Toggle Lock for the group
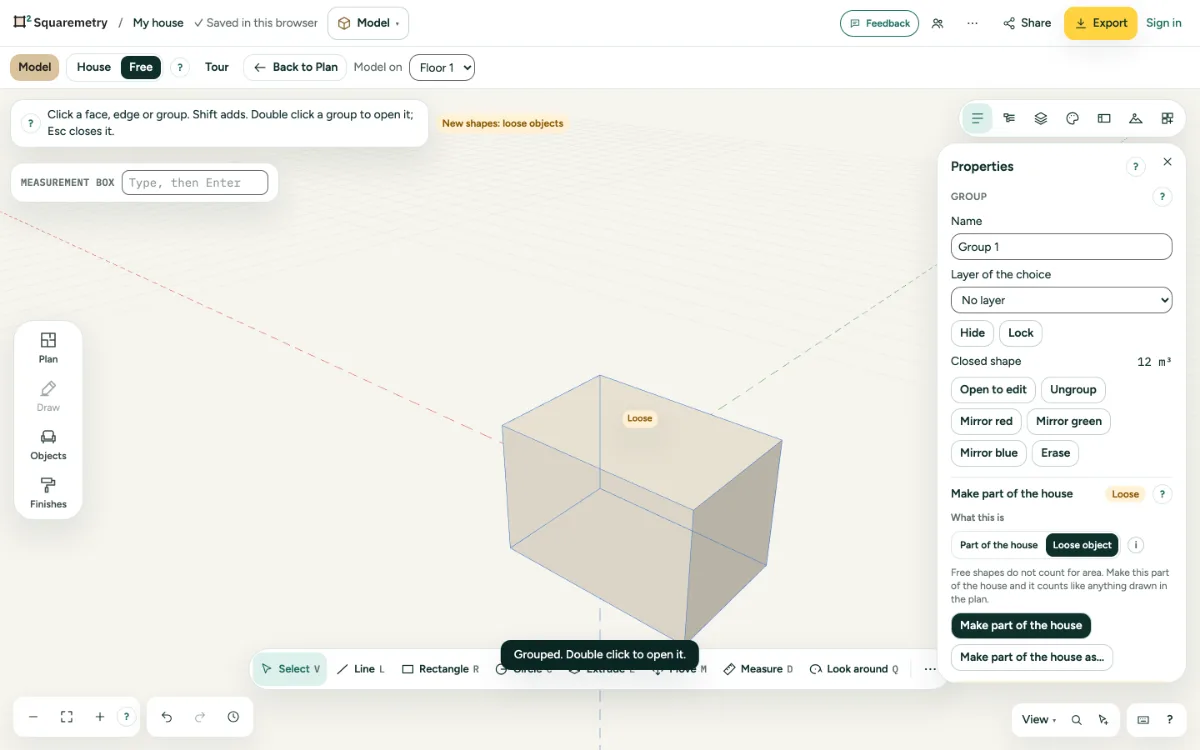The image size is (1200, 750). (x=1021, y=333)
